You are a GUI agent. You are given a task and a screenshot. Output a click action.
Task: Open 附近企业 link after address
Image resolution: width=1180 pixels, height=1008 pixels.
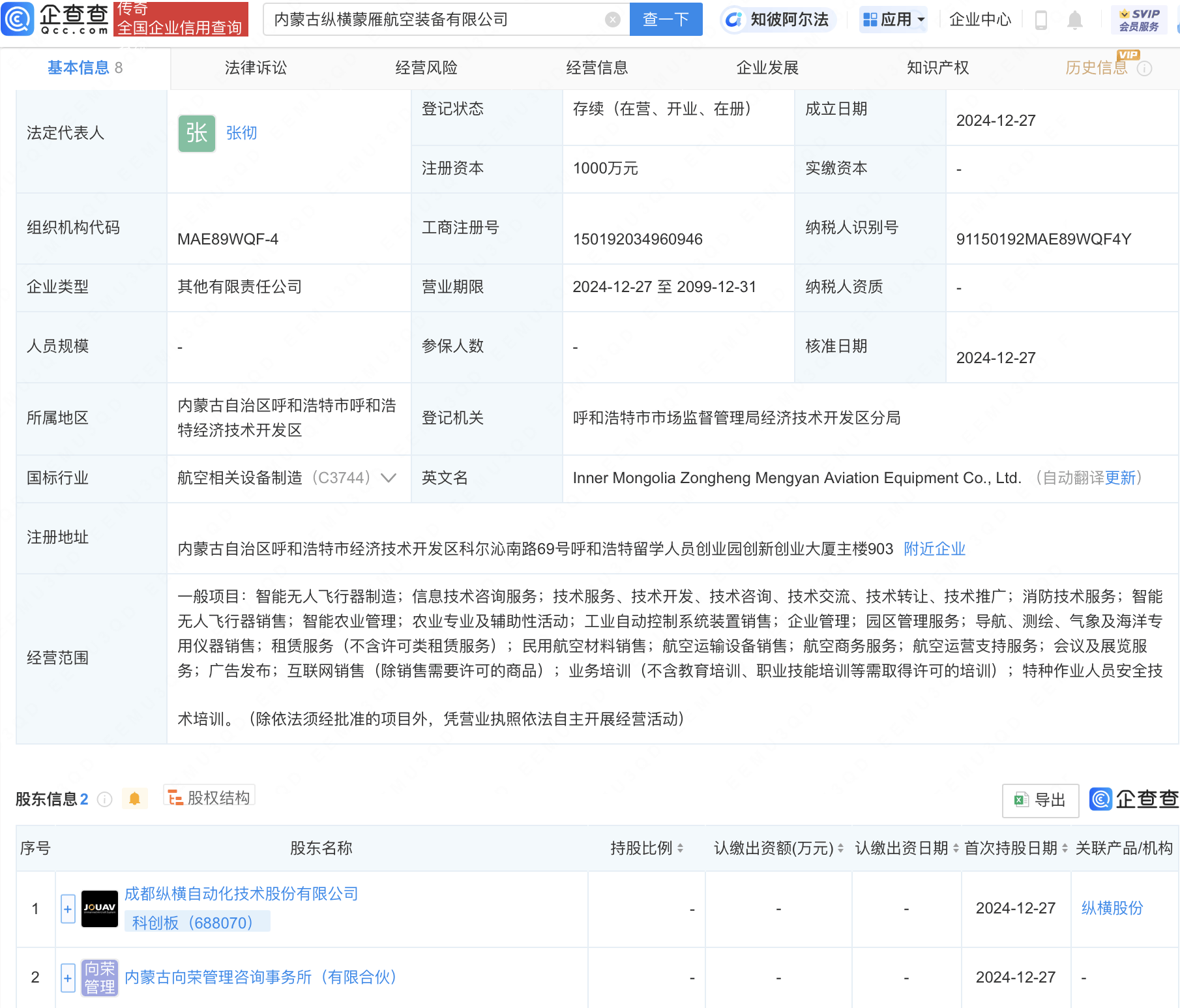point(934,549)
